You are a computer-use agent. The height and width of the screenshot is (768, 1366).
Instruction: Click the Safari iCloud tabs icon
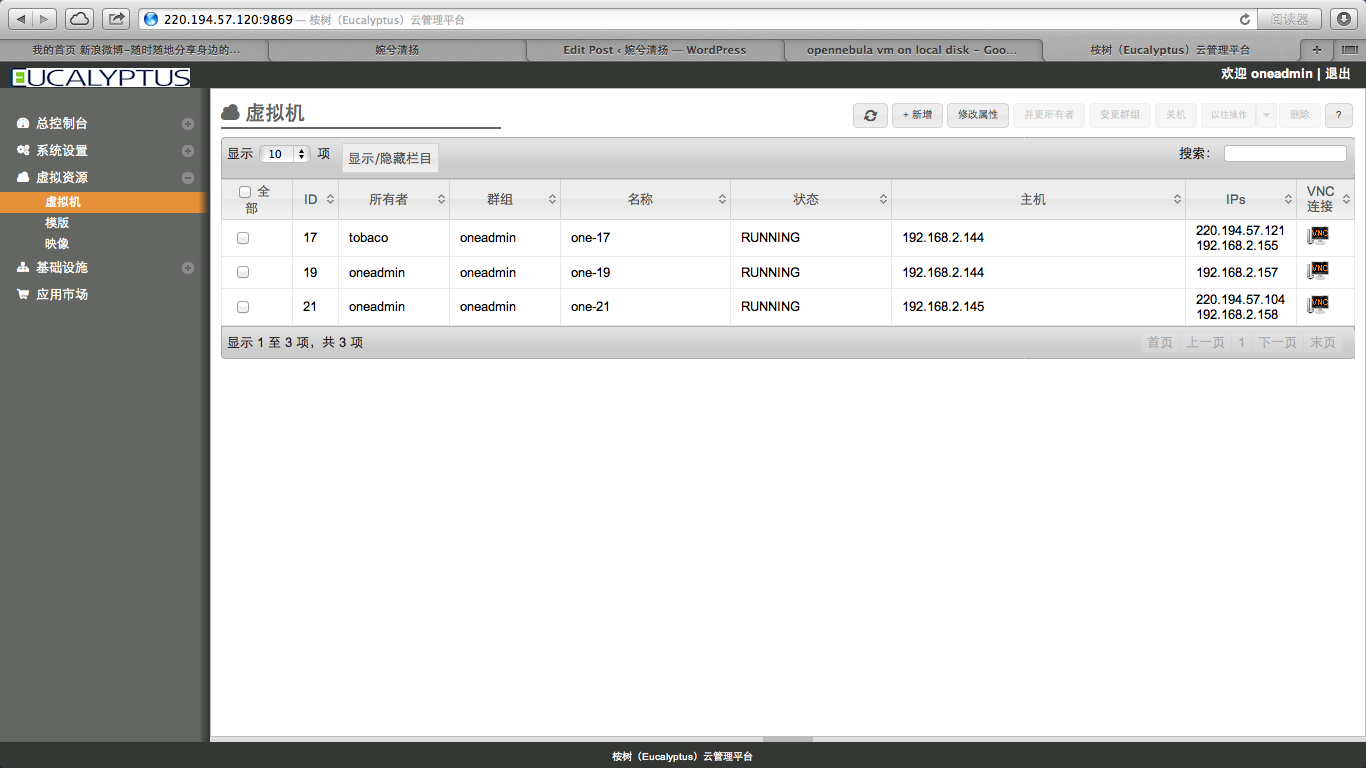[80, 19]
